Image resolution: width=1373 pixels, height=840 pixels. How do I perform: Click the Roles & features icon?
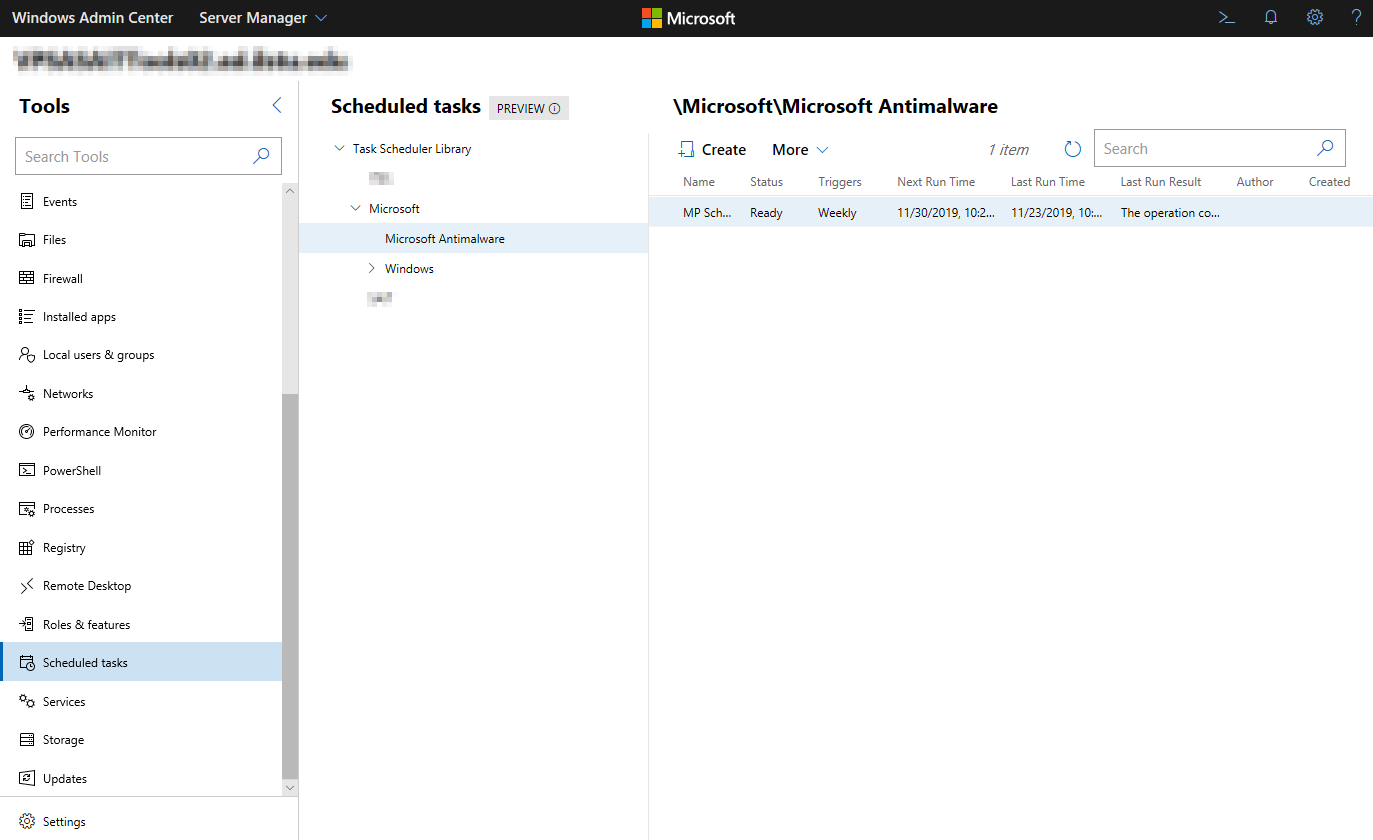[27, 625]
